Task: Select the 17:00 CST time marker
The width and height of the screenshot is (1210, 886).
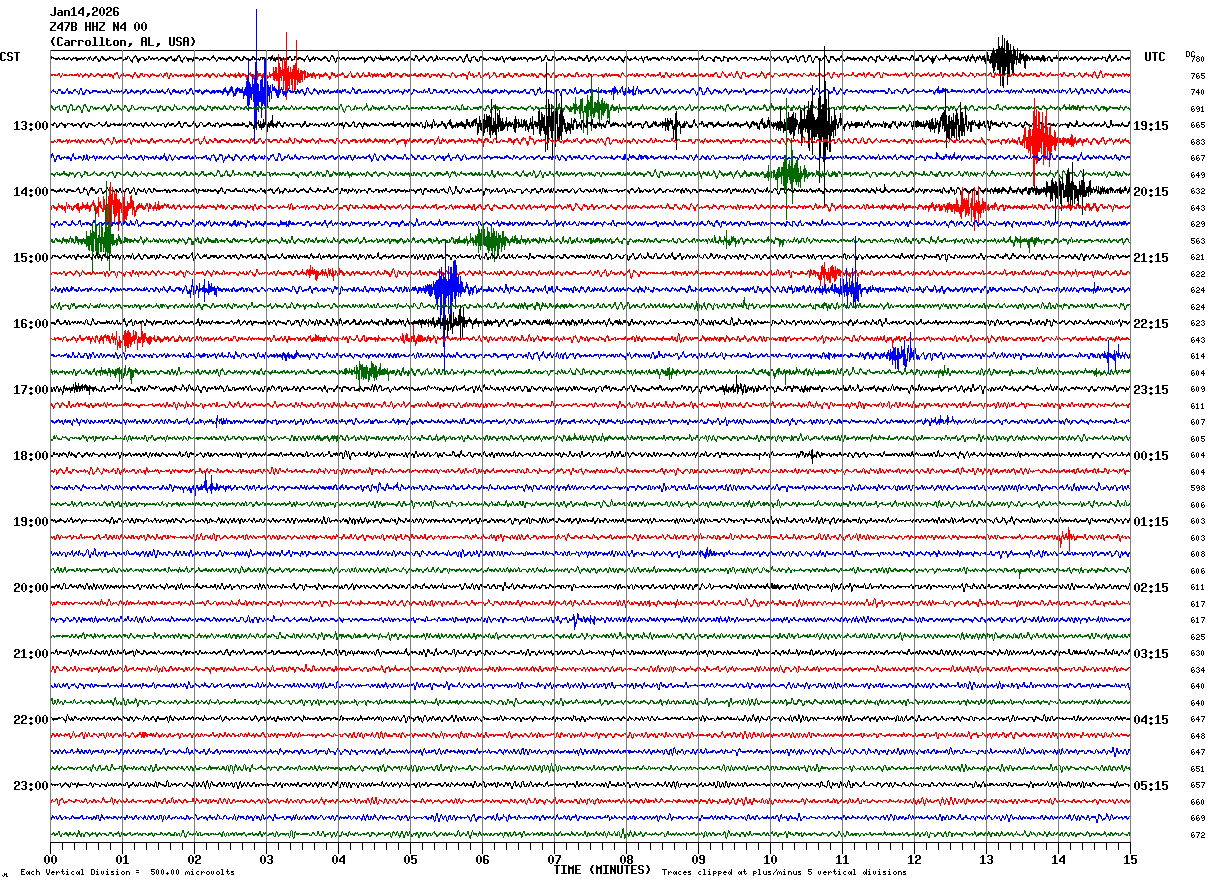Action: (30, 390)
